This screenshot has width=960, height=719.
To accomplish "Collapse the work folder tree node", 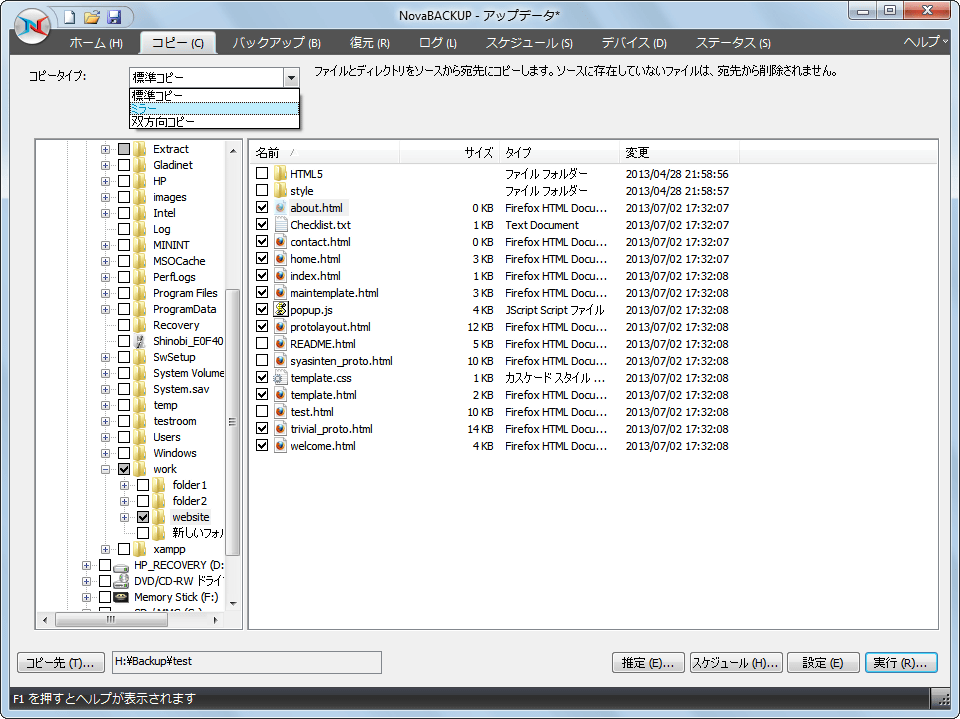I will point(105,469).
